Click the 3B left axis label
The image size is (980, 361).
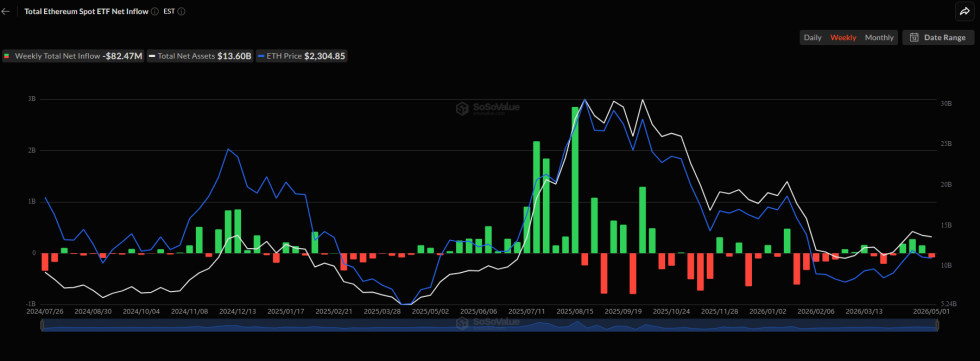[31, 99]
